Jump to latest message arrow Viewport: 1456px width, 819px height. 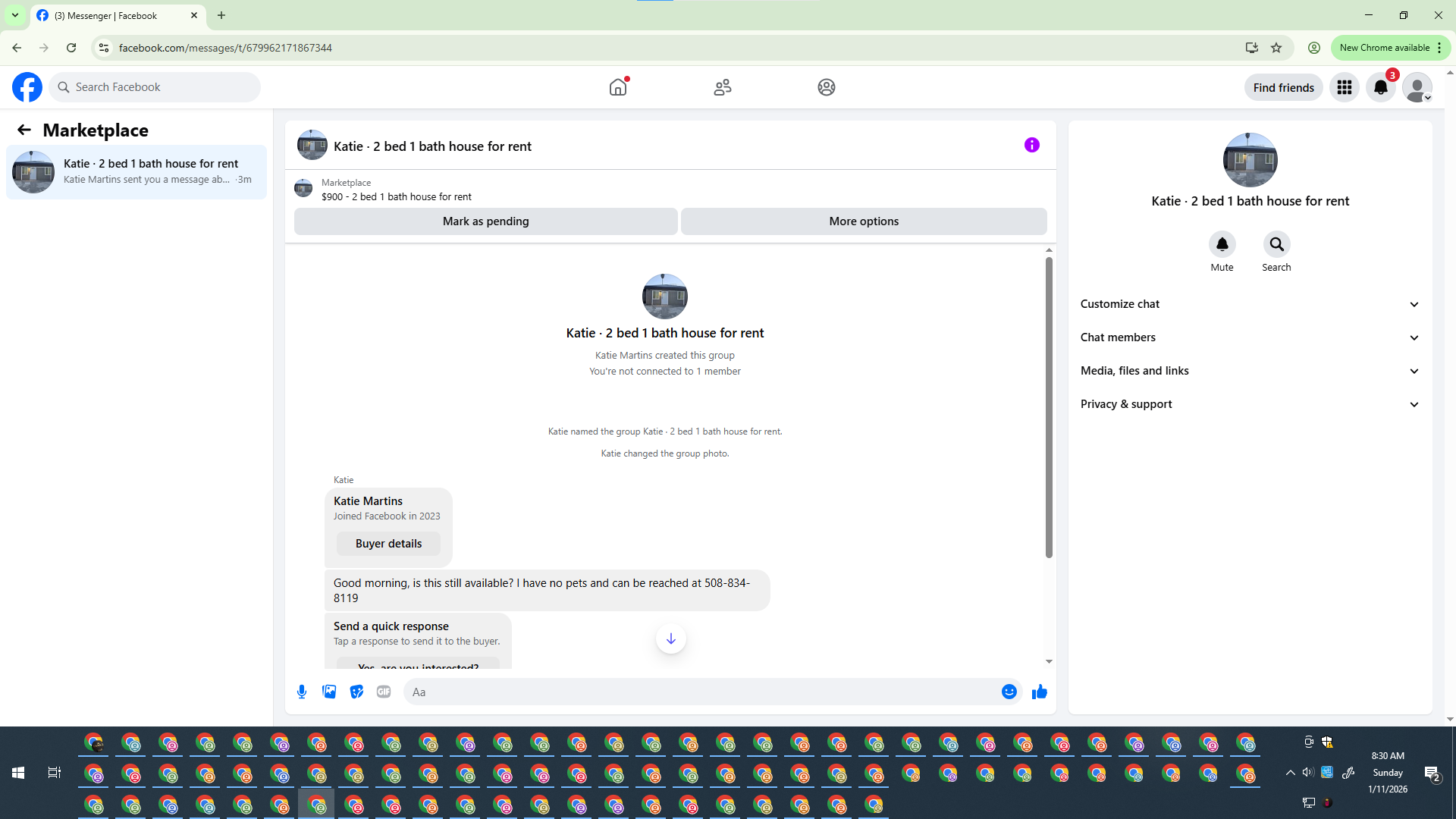[671, 639]
